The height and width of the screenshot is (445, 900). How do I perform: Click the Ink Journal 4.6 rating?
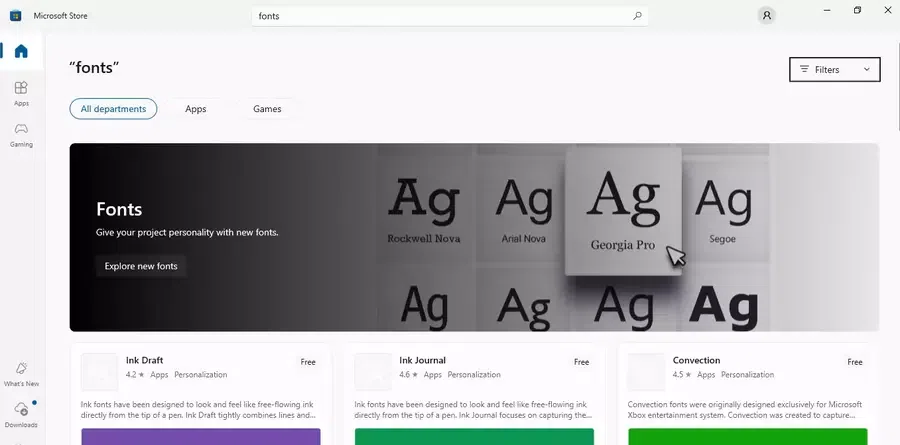click(x=409, y=374)
